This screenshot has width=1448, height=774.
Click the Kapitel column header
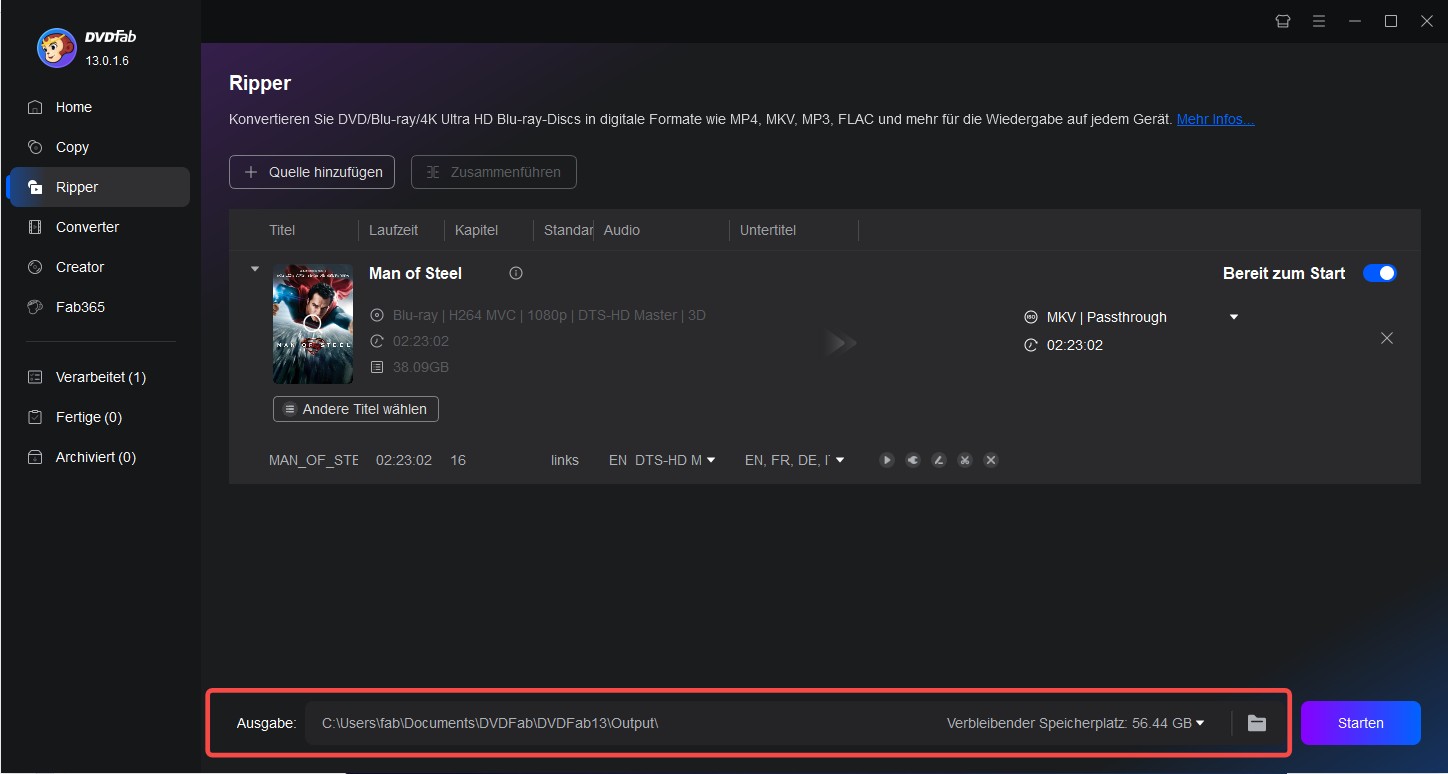476,230
